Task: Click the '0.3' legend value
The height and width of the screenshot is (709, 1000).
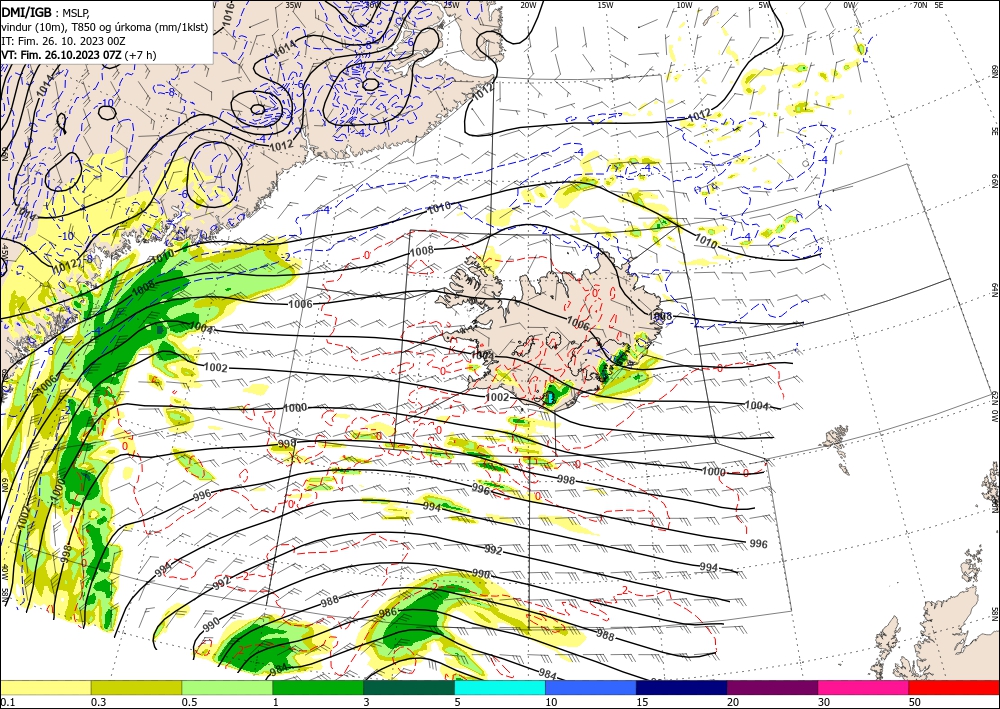Action: (x=98, y=702)
